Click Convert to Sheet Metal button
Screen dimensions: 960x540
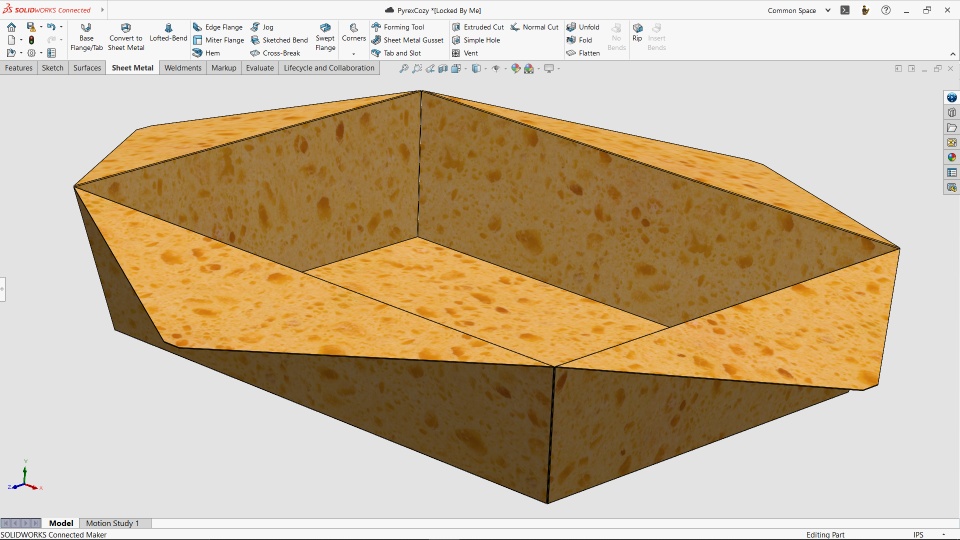coord(126,38)
